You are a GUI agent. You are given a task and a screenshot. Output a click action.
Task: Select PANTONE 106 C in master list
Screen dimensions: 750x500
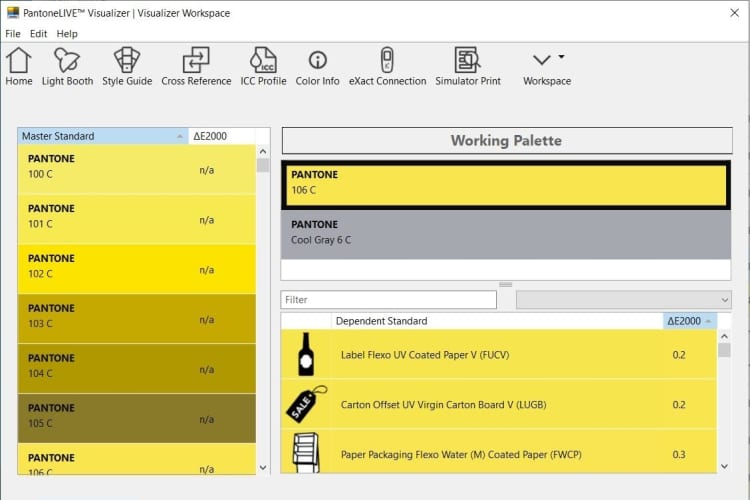point(137,459)
